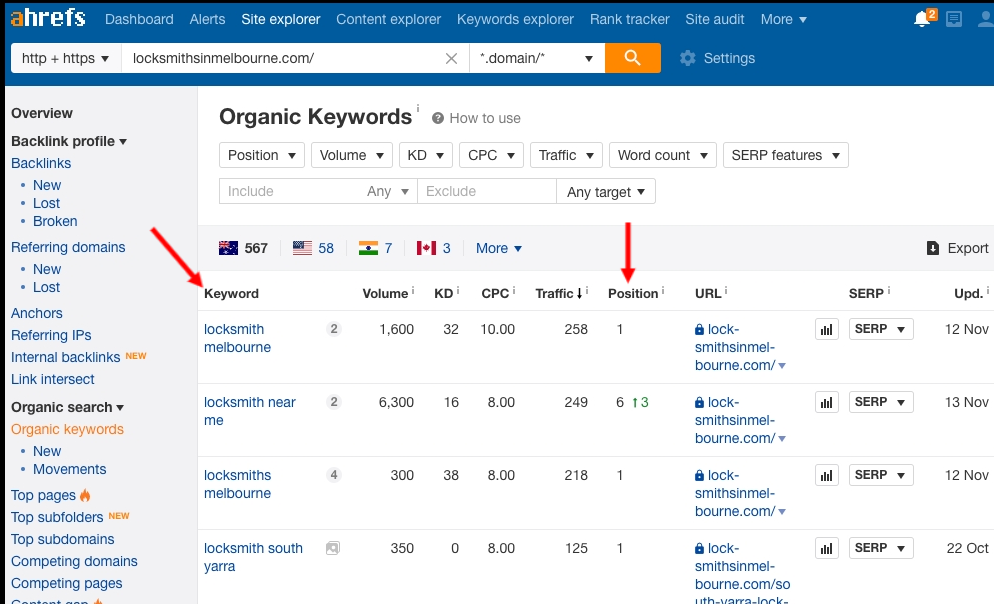Image resolution: width=994 pixels, height=604 pixels.
Task: Click the Export download icon
Action: (x=933, y=248)
